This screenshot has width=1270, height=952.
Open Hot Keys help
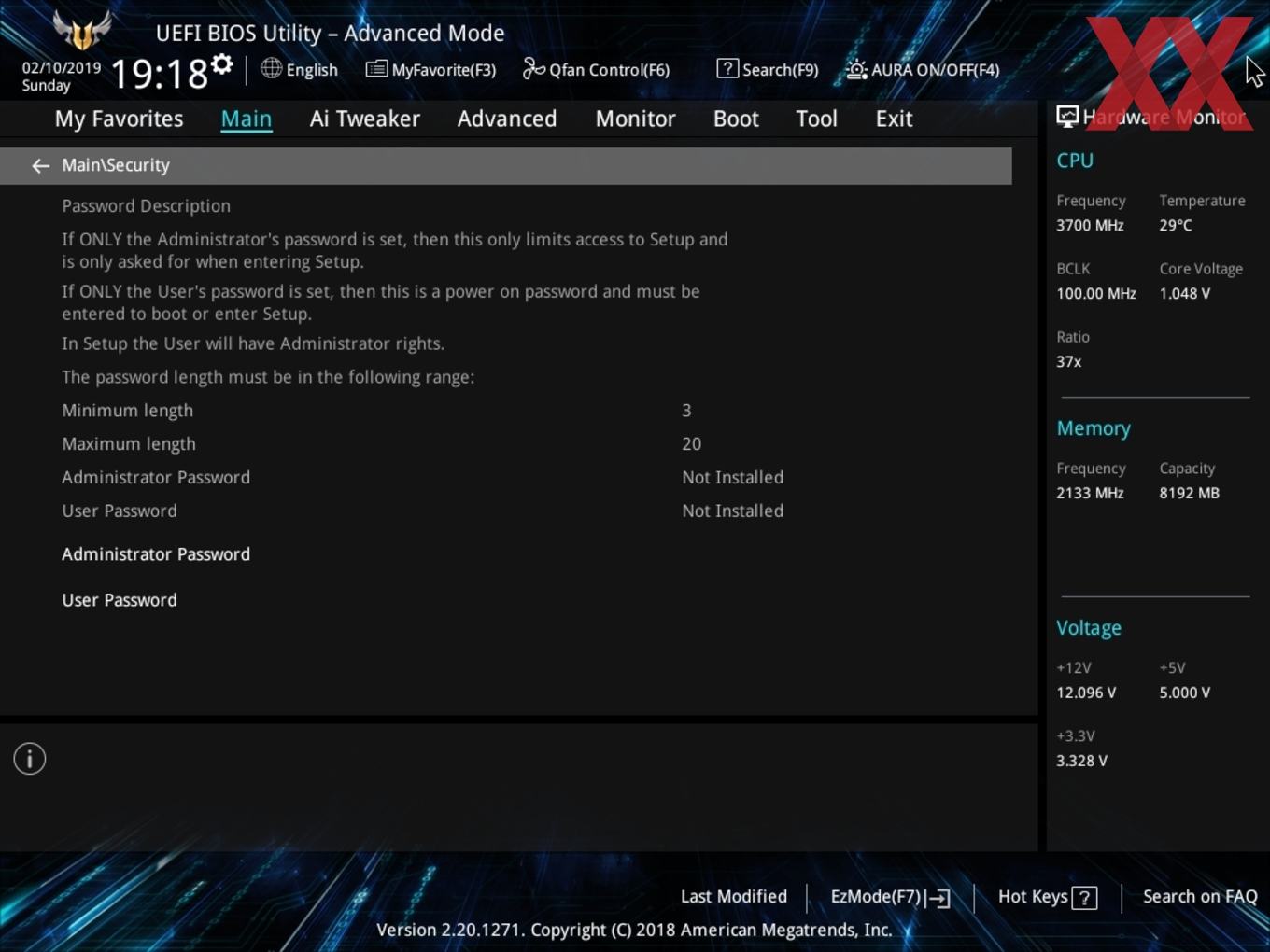tap(1033, 897)
